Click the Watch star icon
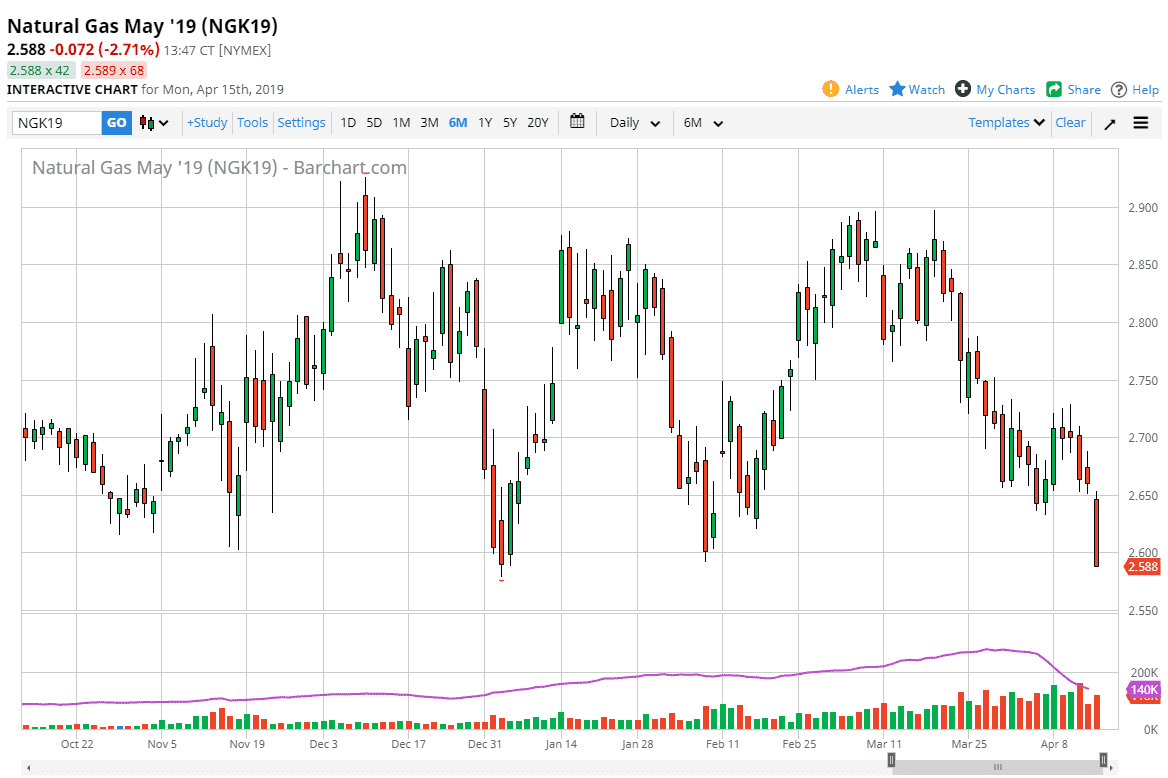The image size is (1168, 778). [897, 89]
